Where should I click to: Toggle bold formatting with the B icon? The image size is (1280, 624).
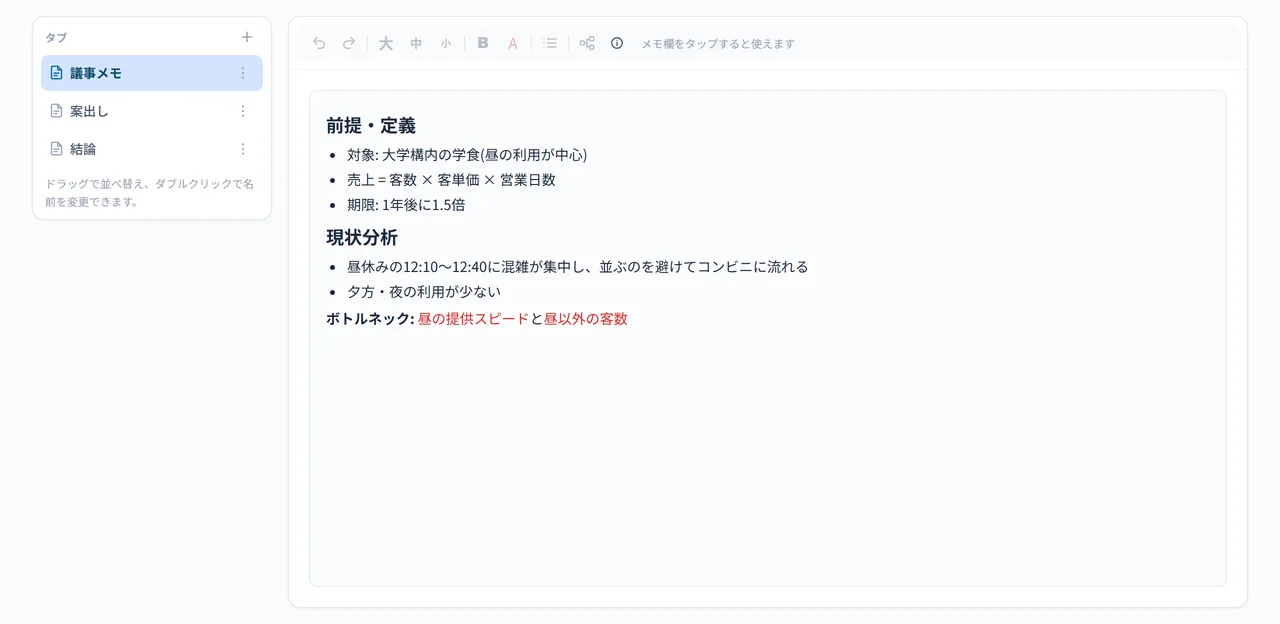pos(483,43)
